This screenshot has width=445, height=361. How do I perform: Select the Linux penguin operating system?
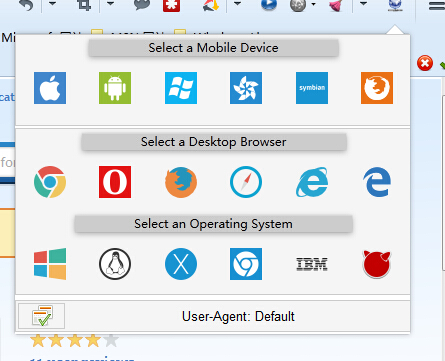tap(115, 264)
